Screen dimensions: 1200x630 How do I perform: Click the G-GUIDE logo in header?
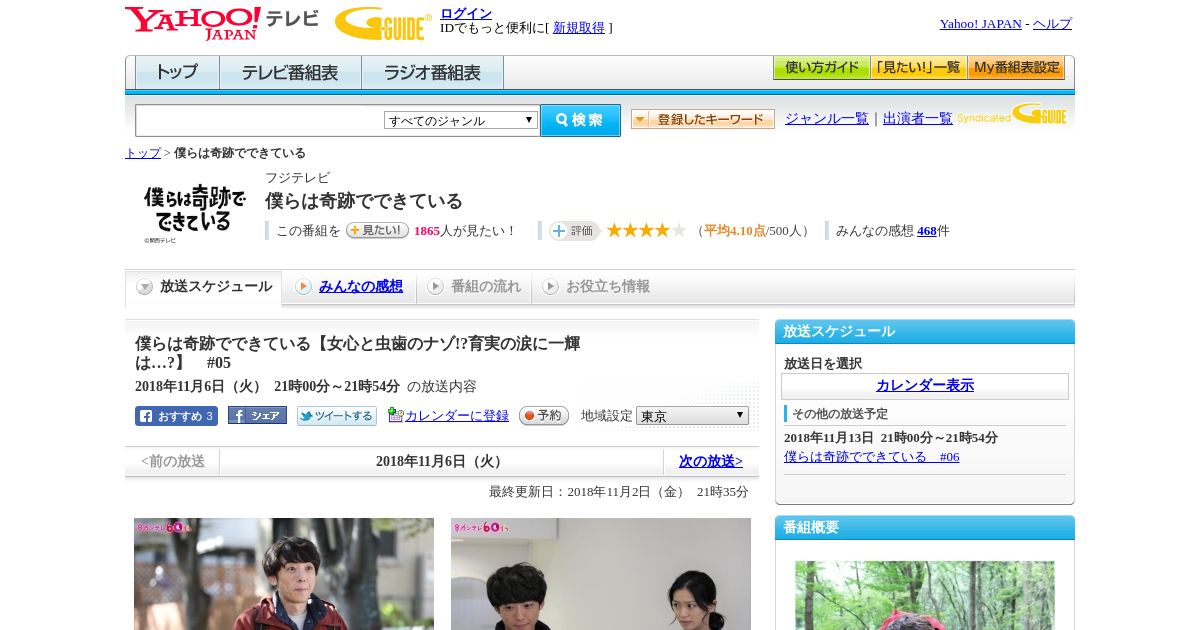pyautogui.click(x=383, y=24)
